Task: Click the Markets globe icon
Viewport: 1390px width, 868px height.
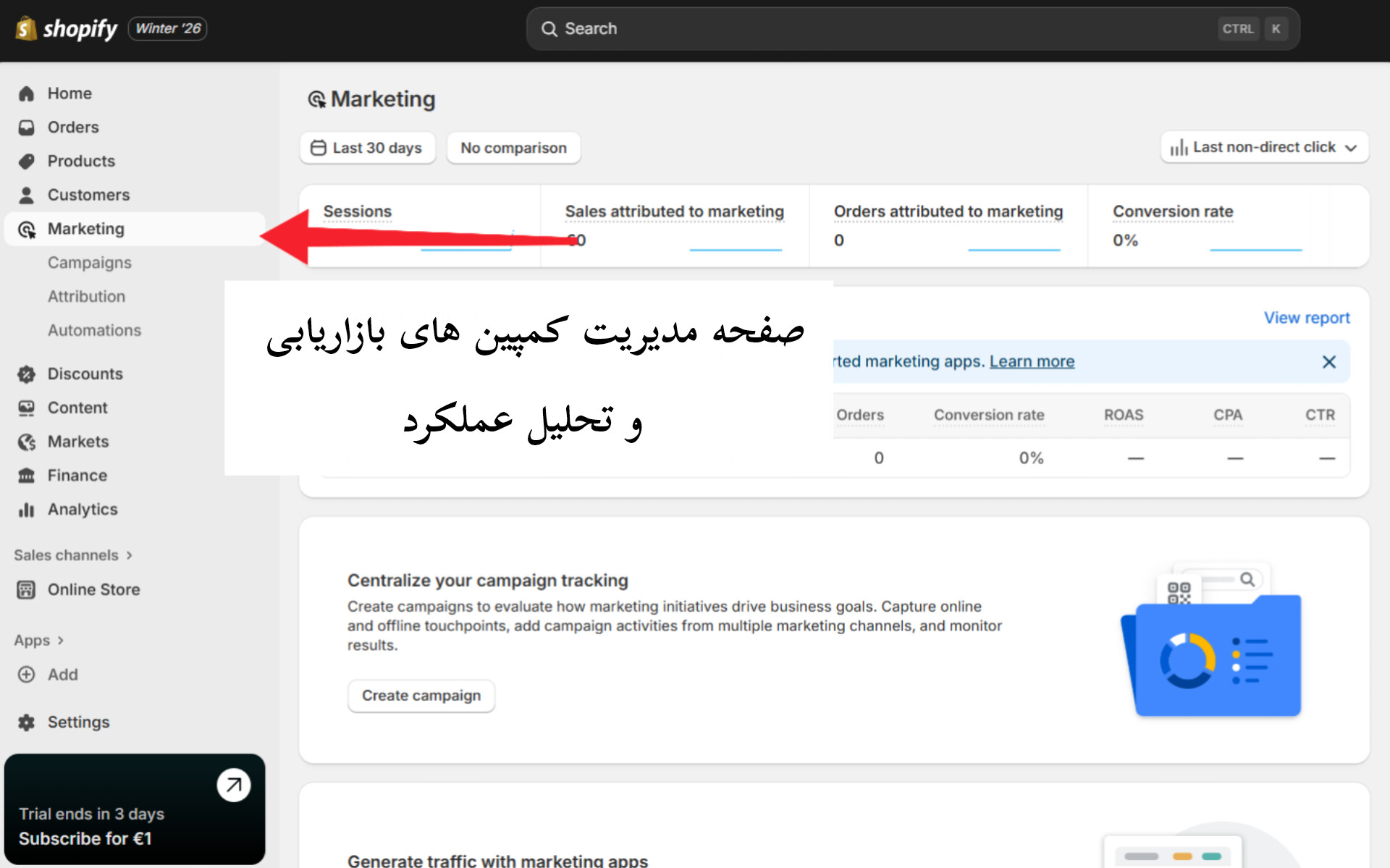Action: (27, 442)
